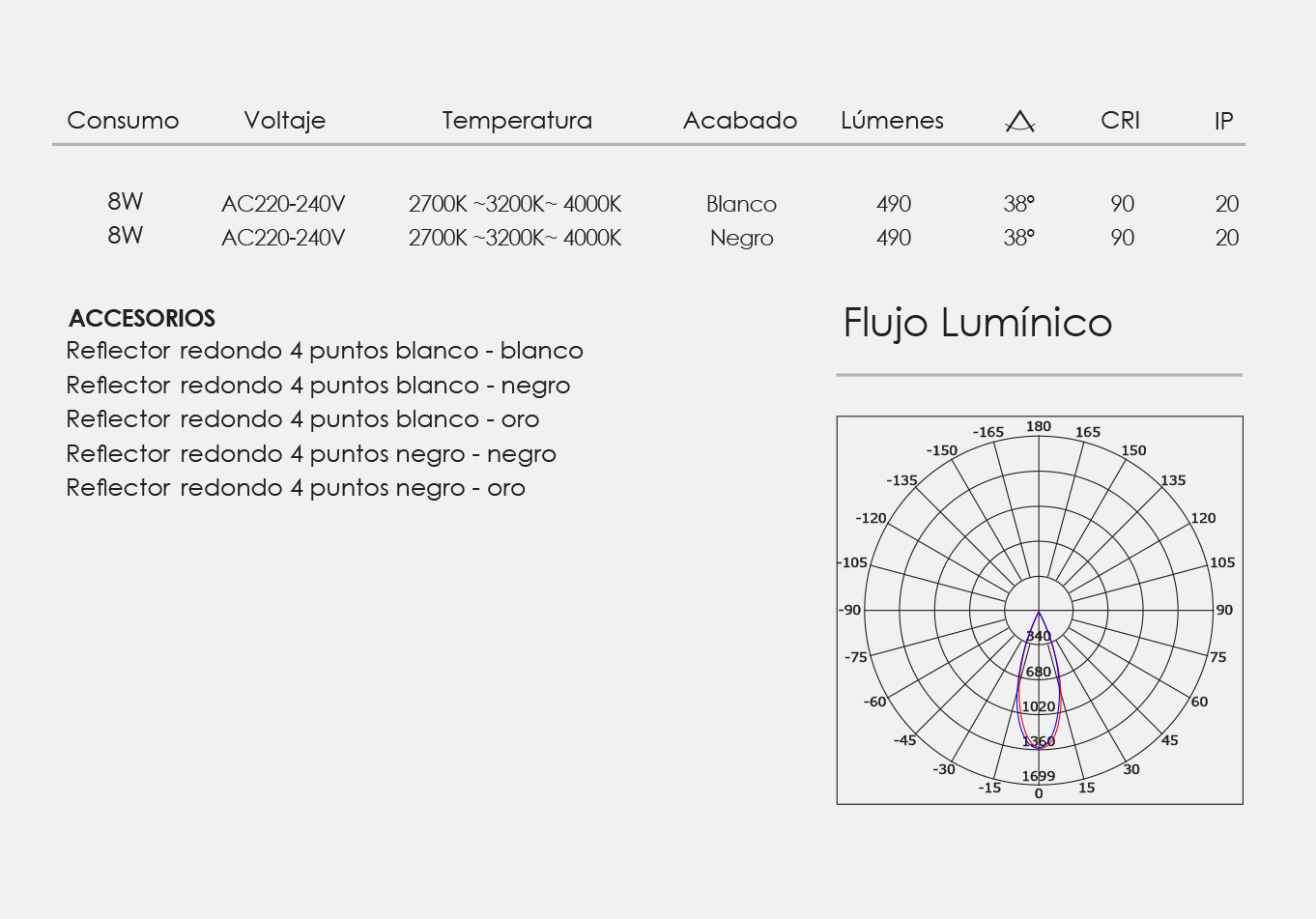Choose 'Reflector redondo 4 puntos negro - negro'

311,454
